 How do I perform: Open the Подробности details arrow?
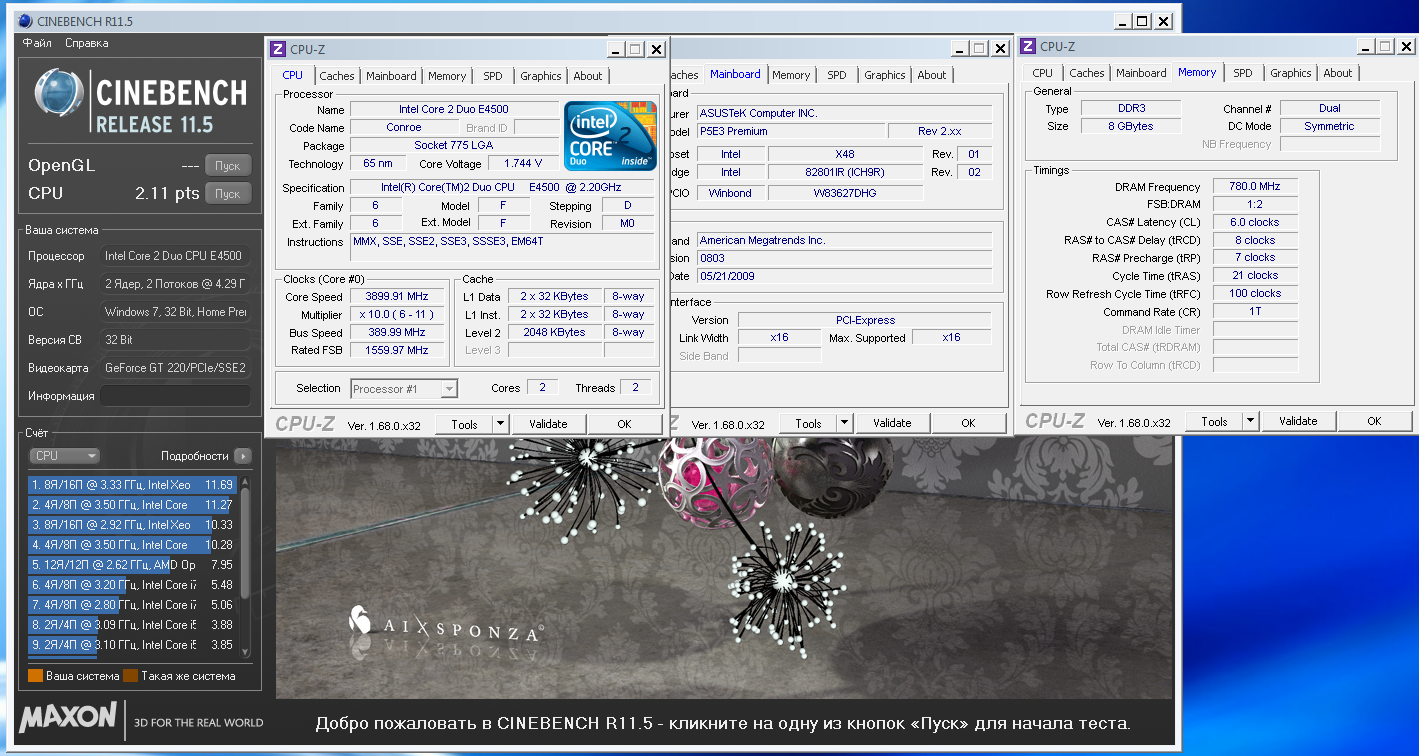[x=243, y=456]
